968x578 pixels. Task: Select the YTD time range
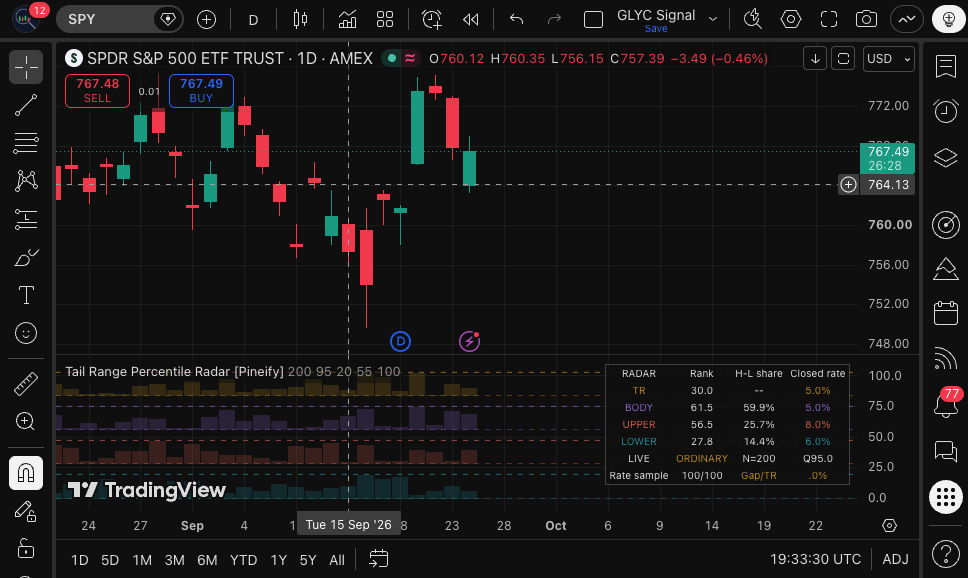(x=243, y=560)
